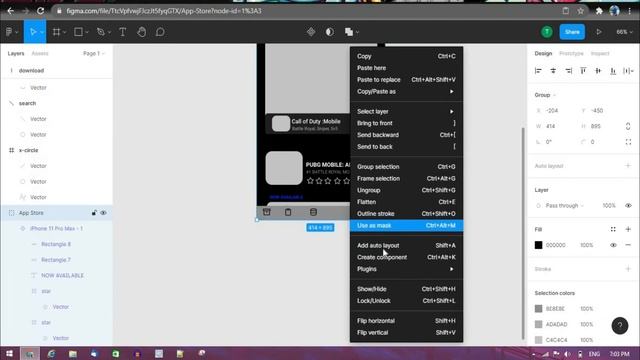Select the Rectangle shape tool

coord(78,32)
